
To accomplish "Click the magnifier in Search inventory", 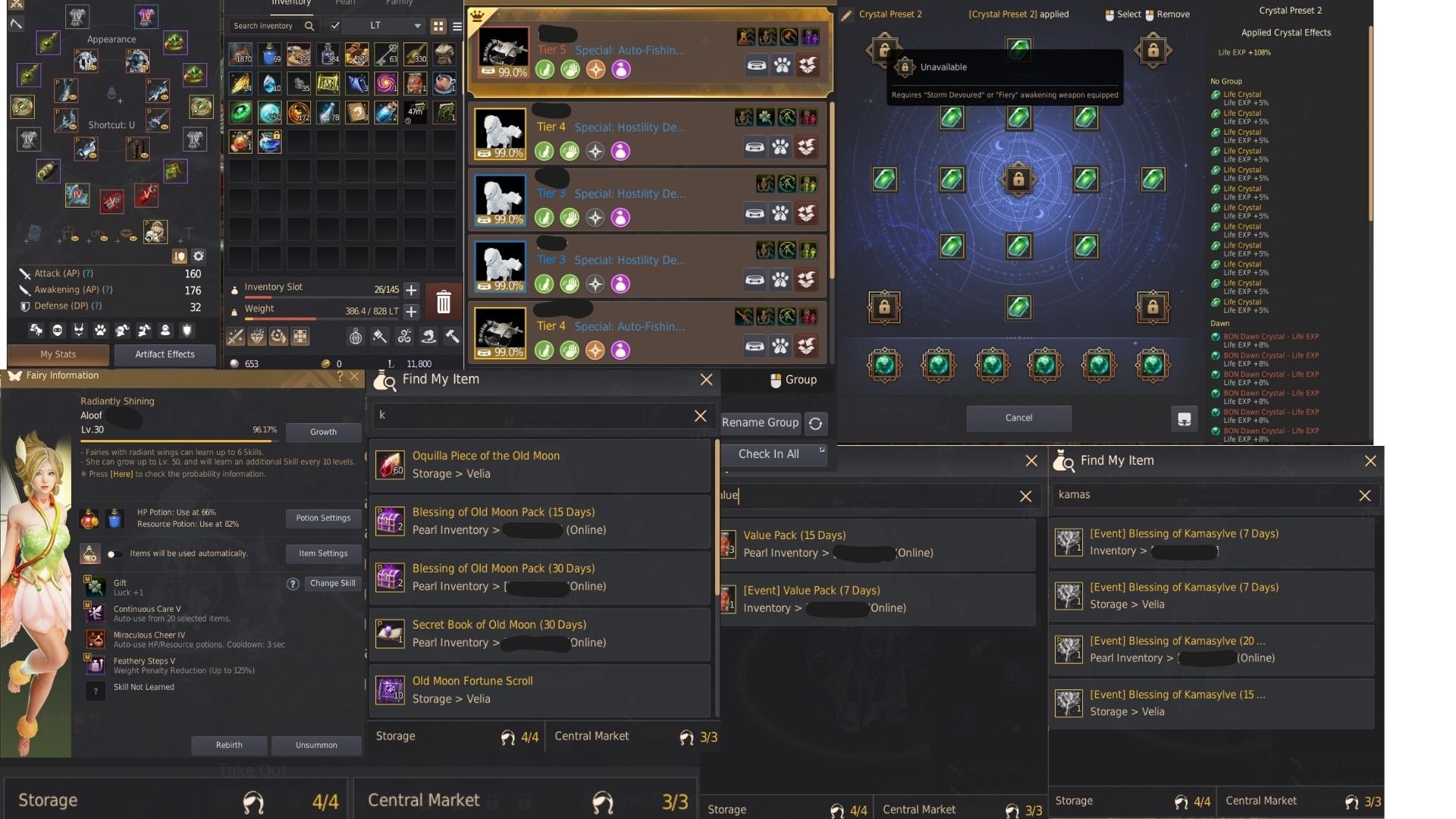I will coord(309,26).
